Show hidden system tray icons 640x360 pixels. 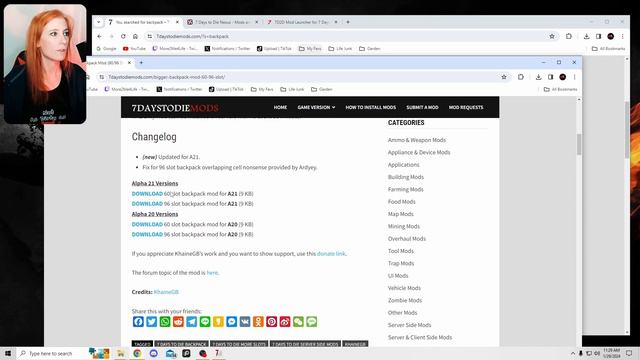click(573, 353)
